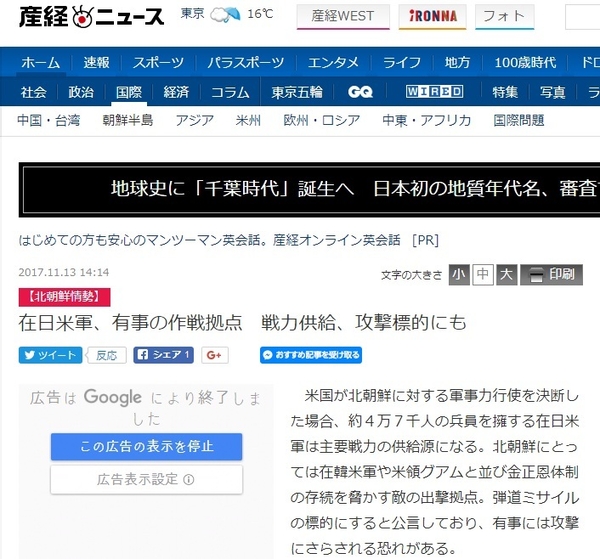The height and width of the screenshot is (559, 600).
Task: Set text size to 小
Action: coord(459,275)
